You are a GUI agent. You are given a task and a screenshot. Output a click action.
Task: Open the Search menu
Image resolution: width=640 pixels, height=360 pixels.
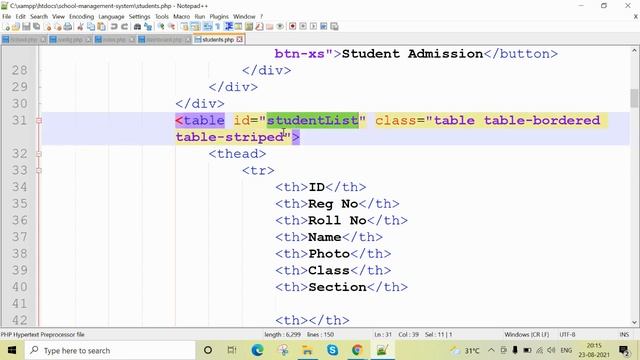coord(39,16)
